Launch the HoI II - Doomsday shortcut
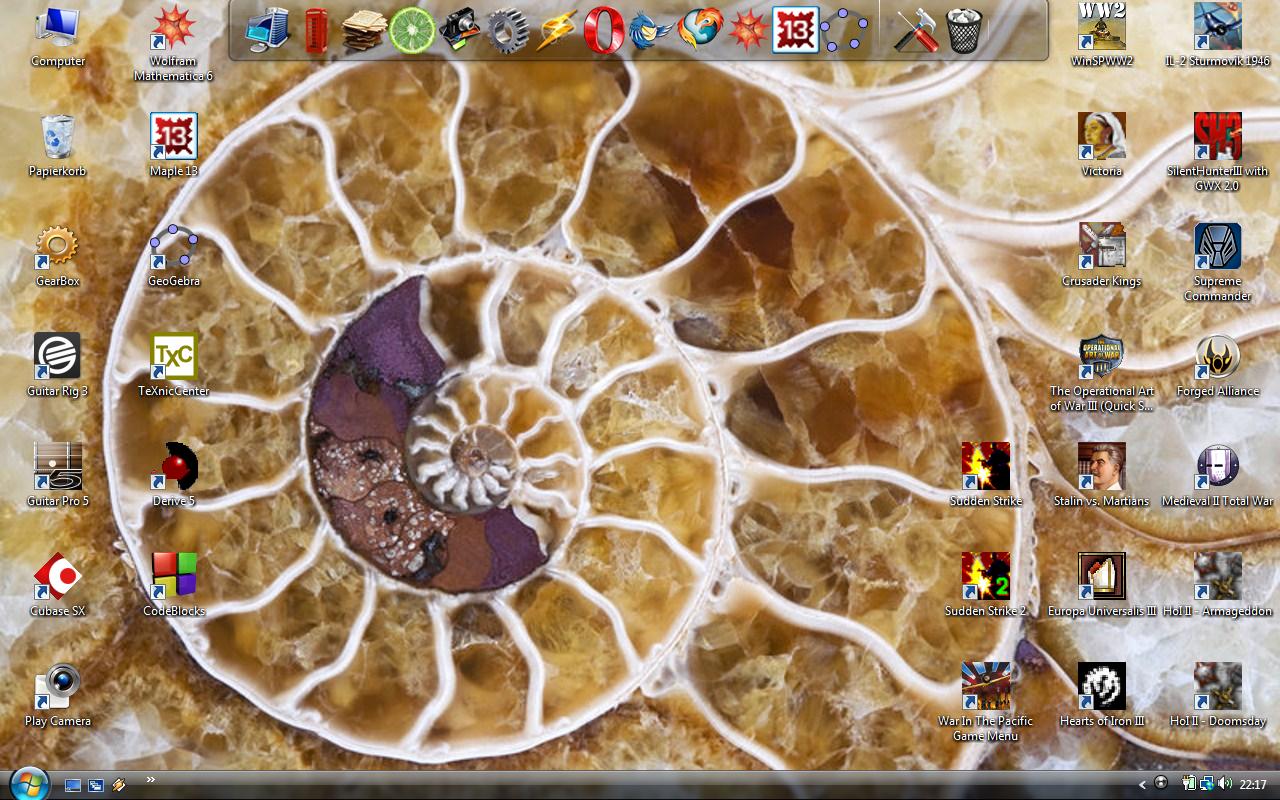The image size is (1280, 800). (x=1218, y=696)
